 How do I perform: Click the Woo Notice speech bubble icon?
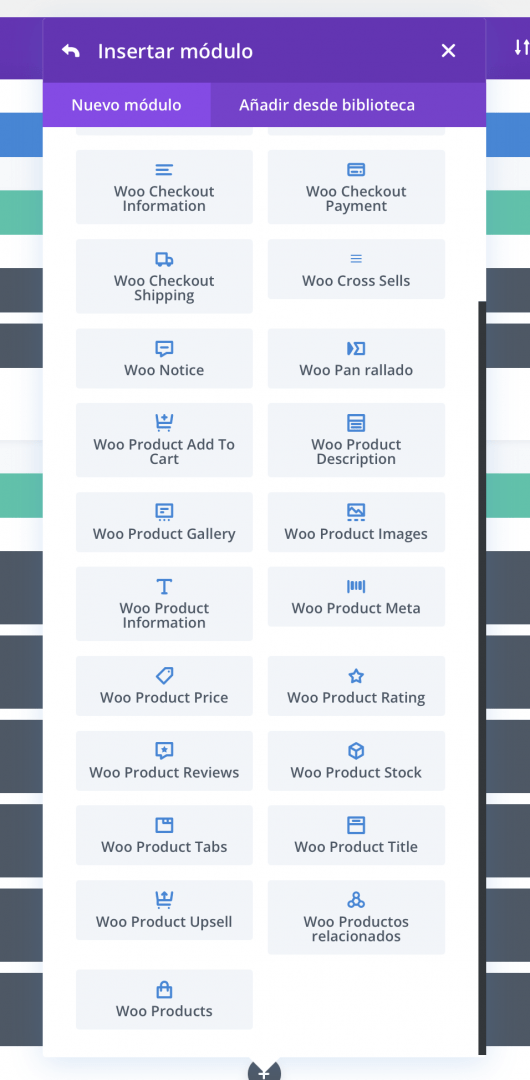[164, 349]
